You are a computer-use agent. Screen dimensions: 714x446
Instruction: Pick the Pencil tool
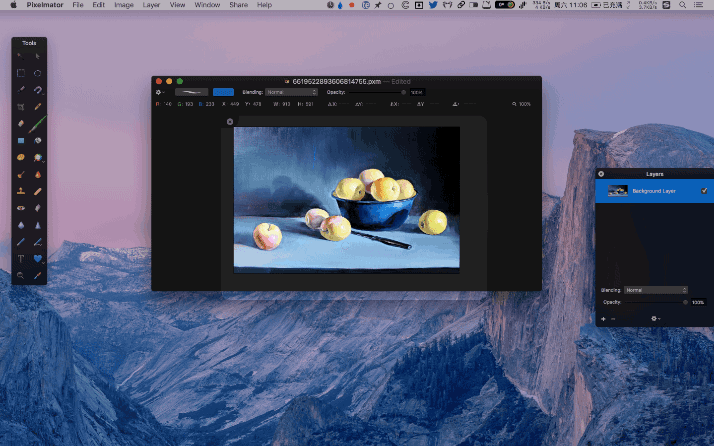click(x=37, y=107)
